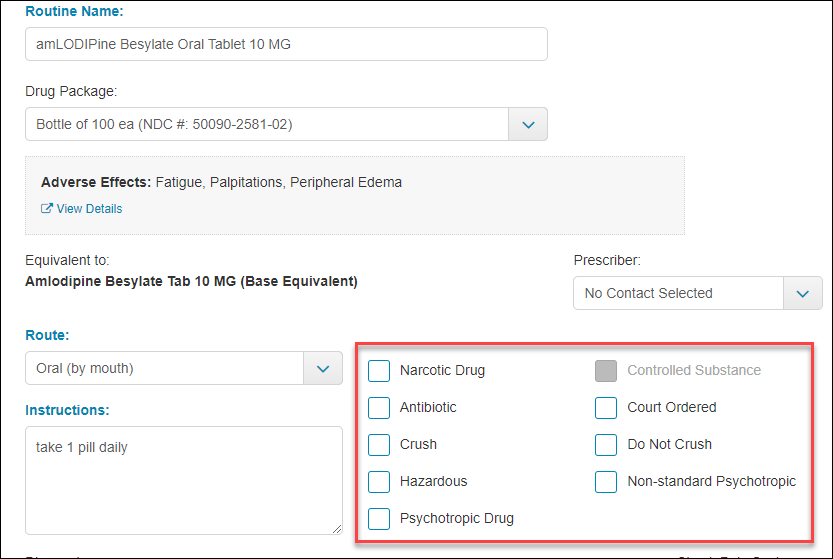This screenshot has width=833, height=559.
Task: Enable the Antibiotic checkbox
Action: [379, 408]
